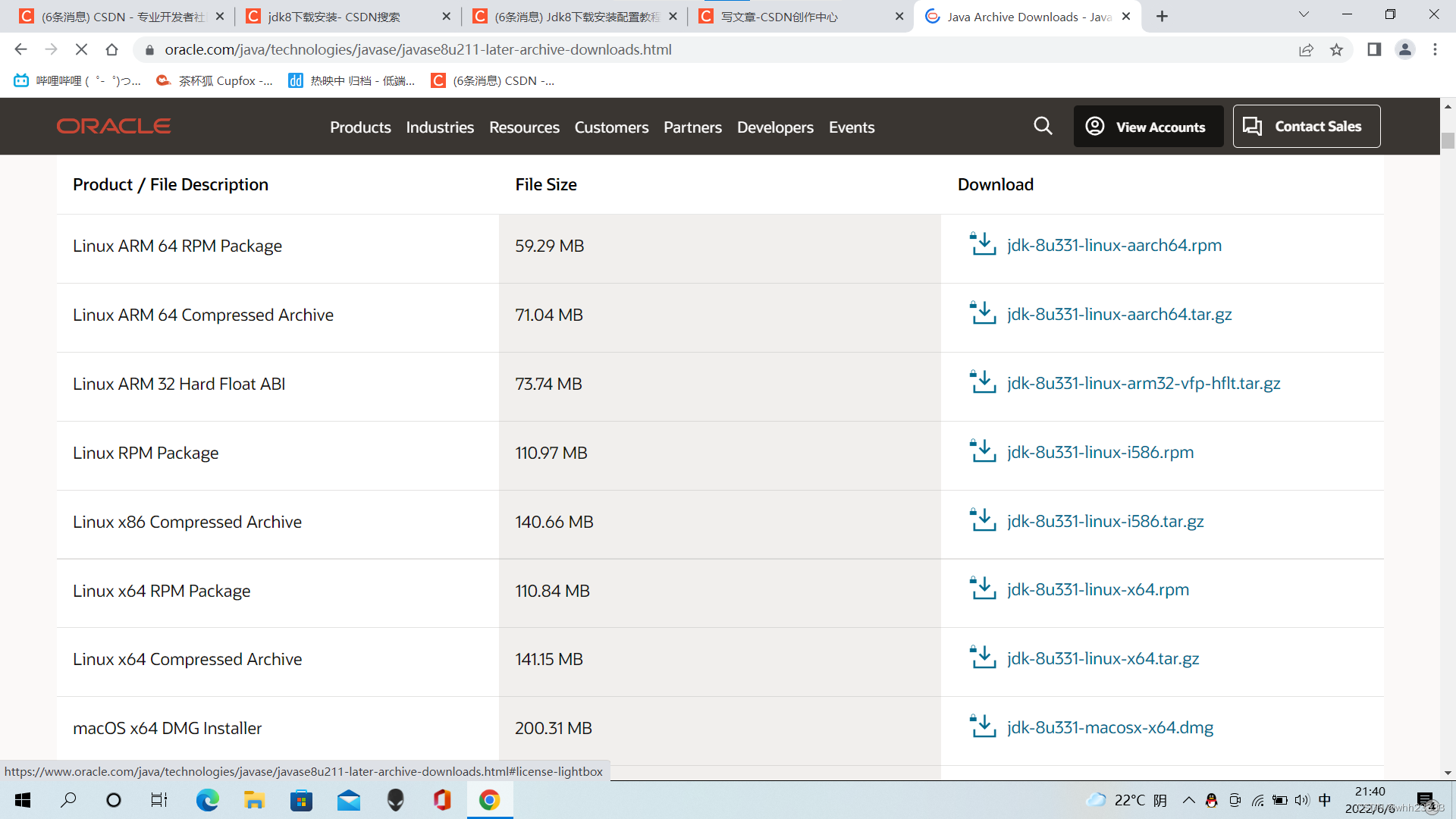Bookmark this page with the star
The image size is (1456, 819).
click(x=1336, y=49)
